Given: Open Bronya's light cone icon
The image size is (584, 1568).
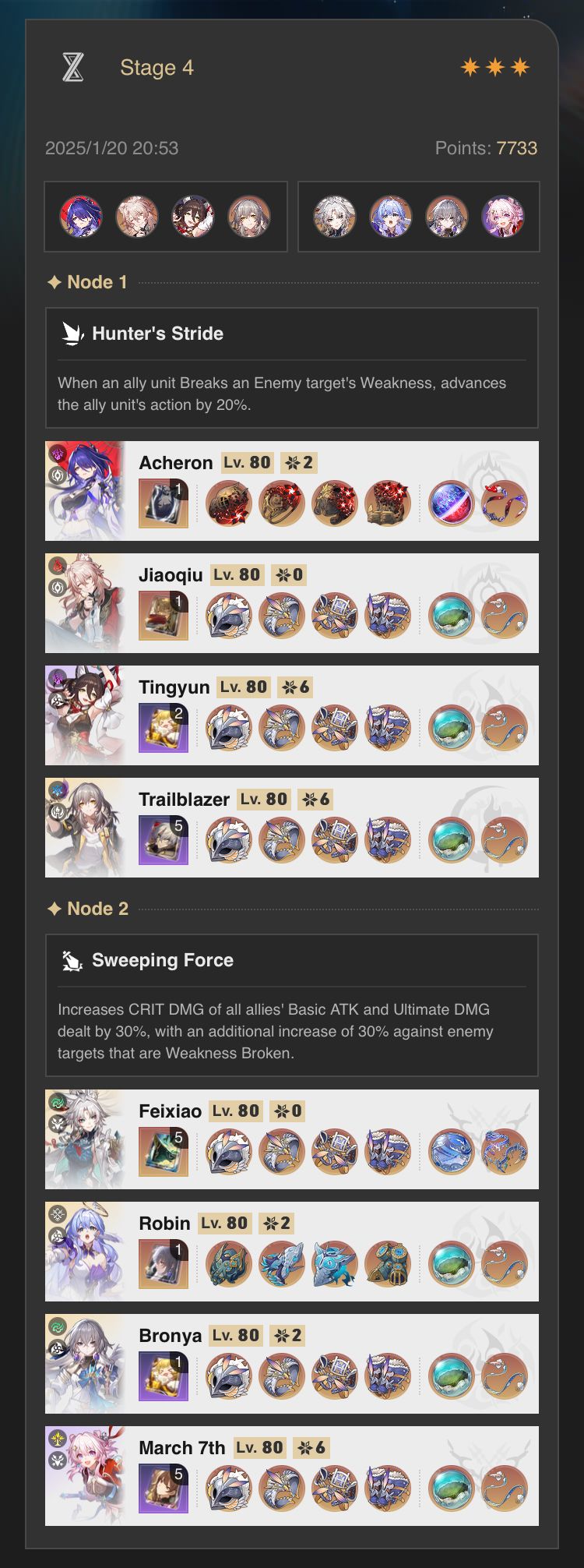Looking at the screenshot, I should tap(164, 1376).
